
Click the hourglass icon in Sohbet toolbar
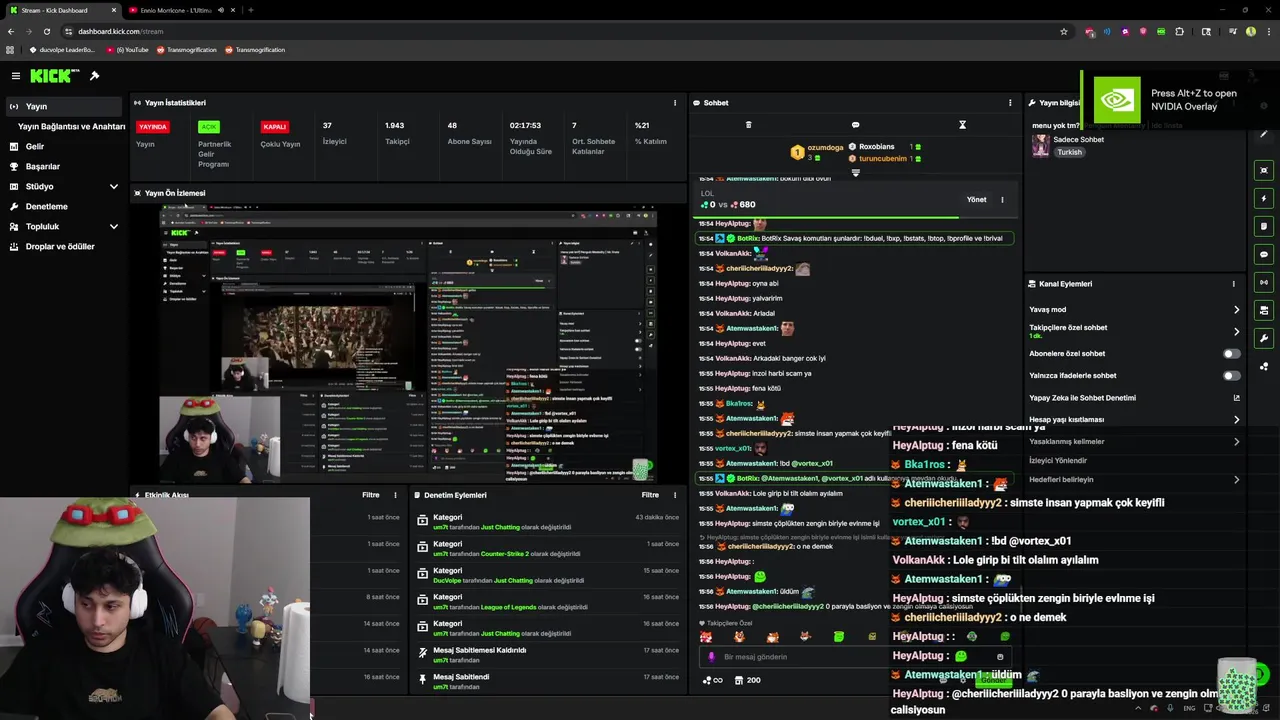(x=962, y=125)
